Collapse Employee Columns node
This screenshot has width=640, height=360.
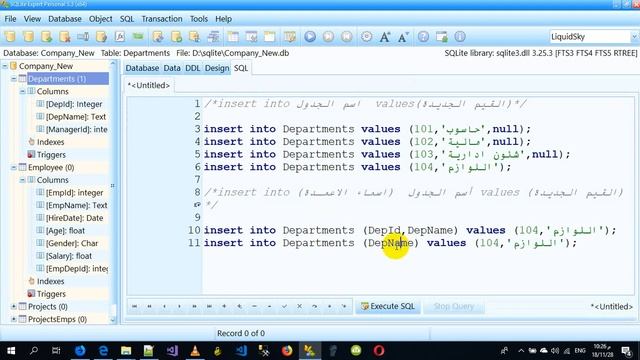[22, 180]
